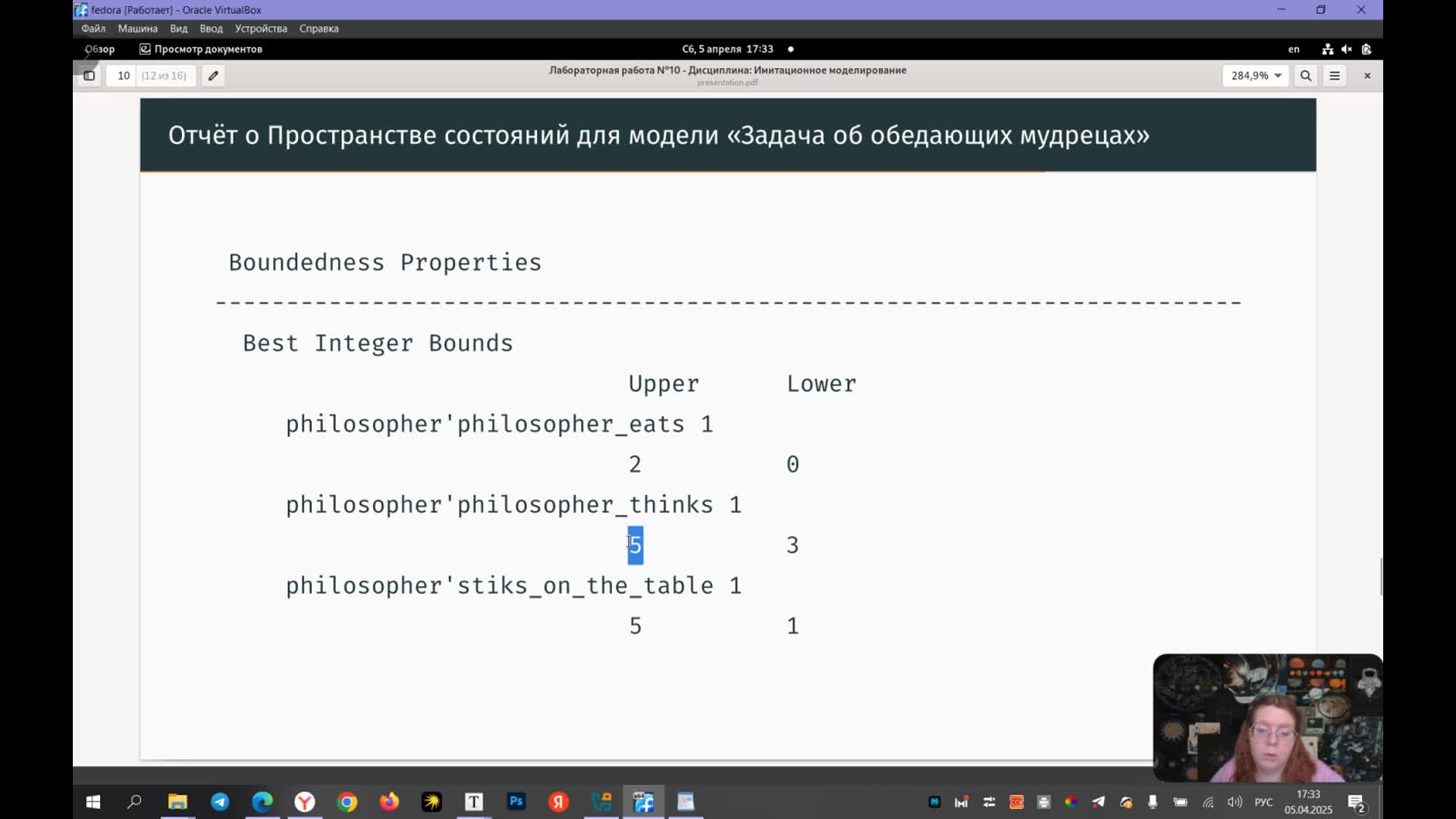The width and height of the screenshot is (1456, 819).
Task: Switch to VirtualBox VM taskbar icon
Action: pos(644,802)
